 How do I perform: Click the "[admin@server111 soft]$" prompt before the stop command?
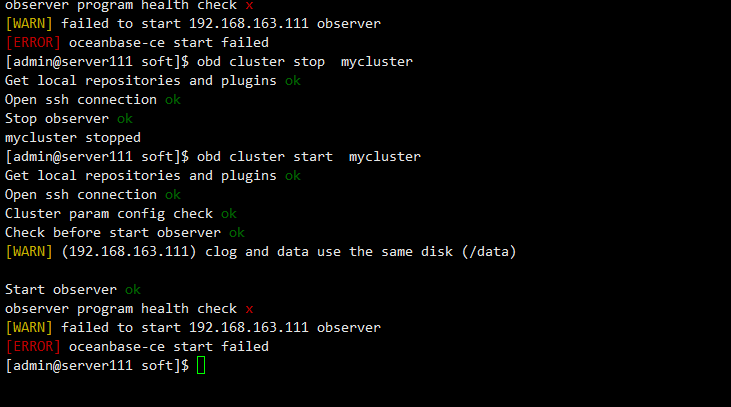point(97,62)
